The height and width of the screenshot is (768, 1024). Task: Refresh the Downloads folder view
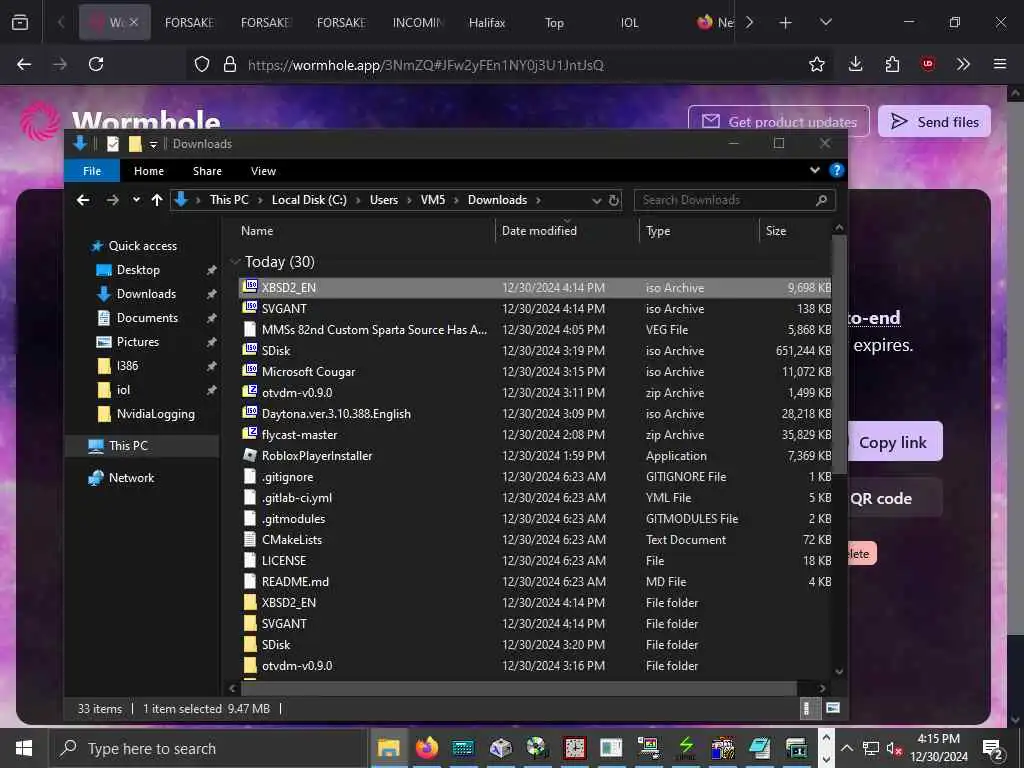(x=614, y=200)
